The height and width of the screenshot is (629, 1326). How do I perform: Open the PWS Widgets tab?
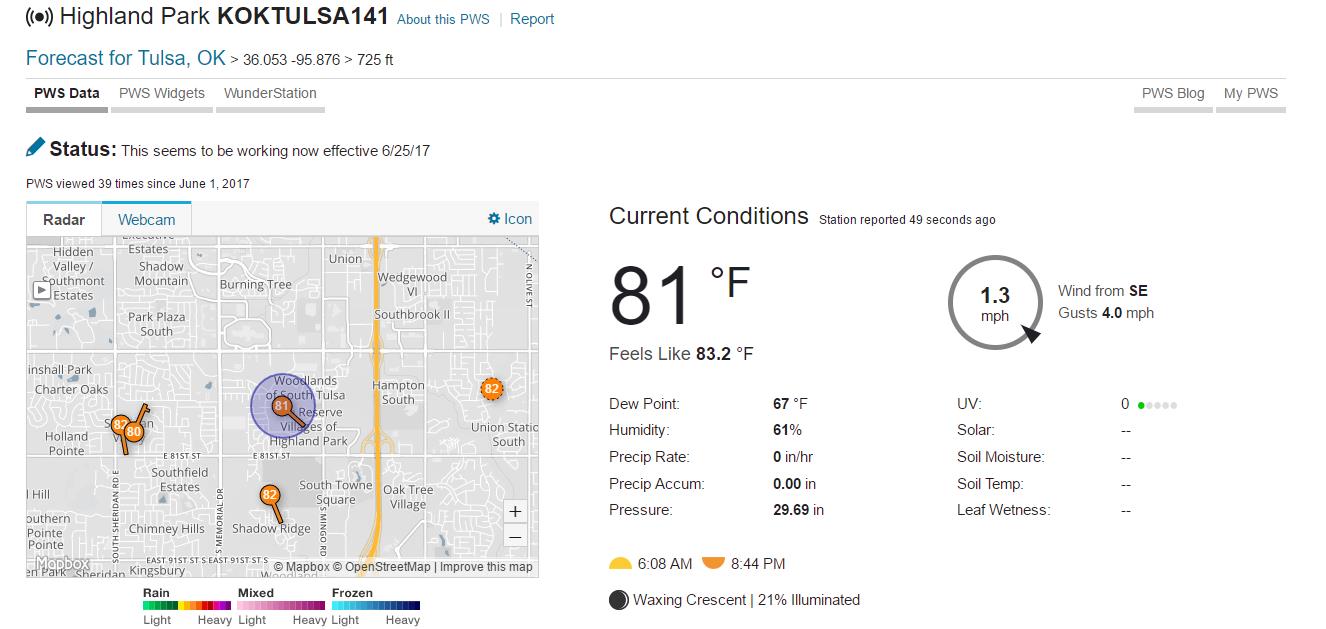162,93
